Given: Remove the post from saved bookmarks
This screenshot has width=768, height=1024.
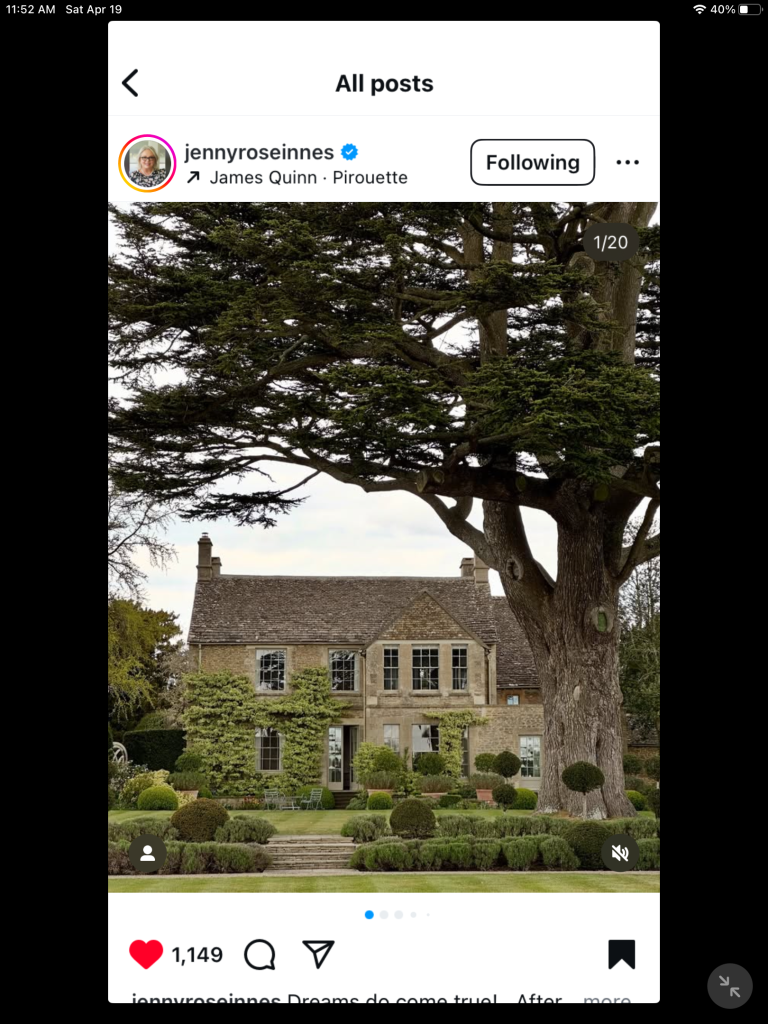Looking at the screenshot, I should (x=622, y=954).
